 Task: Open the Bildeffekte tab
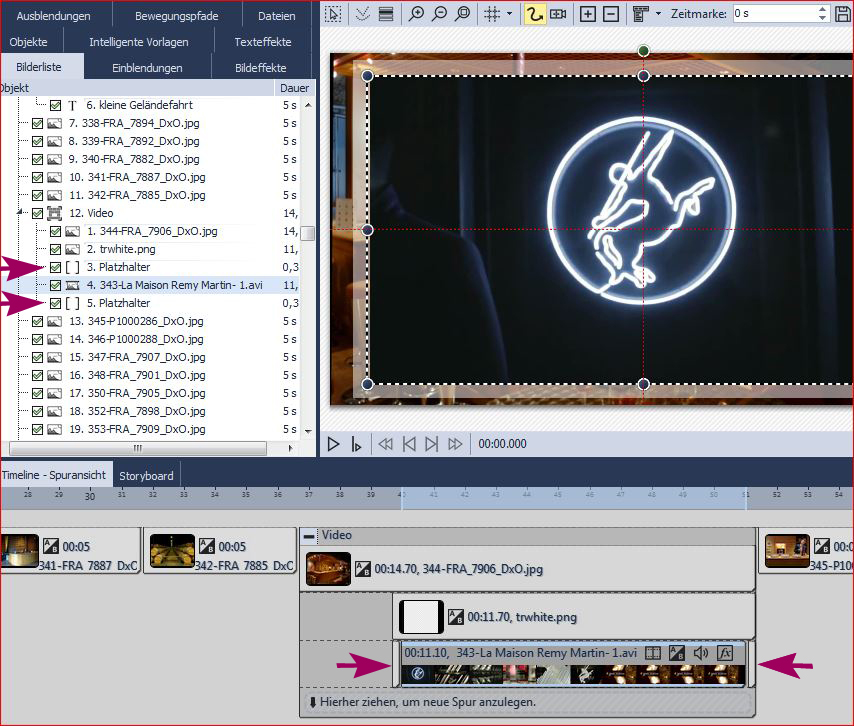260,68
